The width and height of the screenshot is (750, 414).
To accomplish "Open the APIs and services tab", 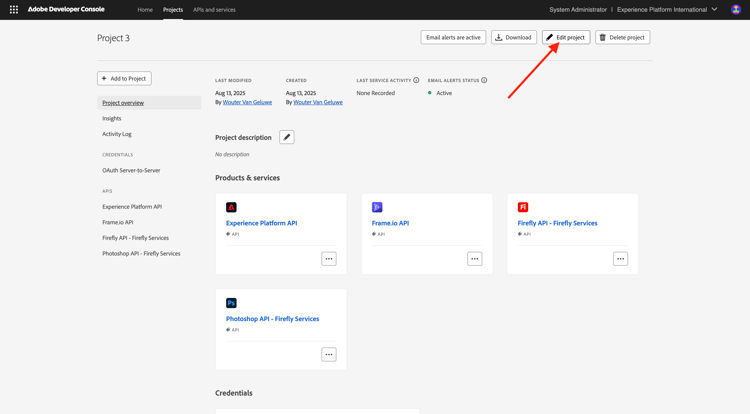I will pos(214,10).
